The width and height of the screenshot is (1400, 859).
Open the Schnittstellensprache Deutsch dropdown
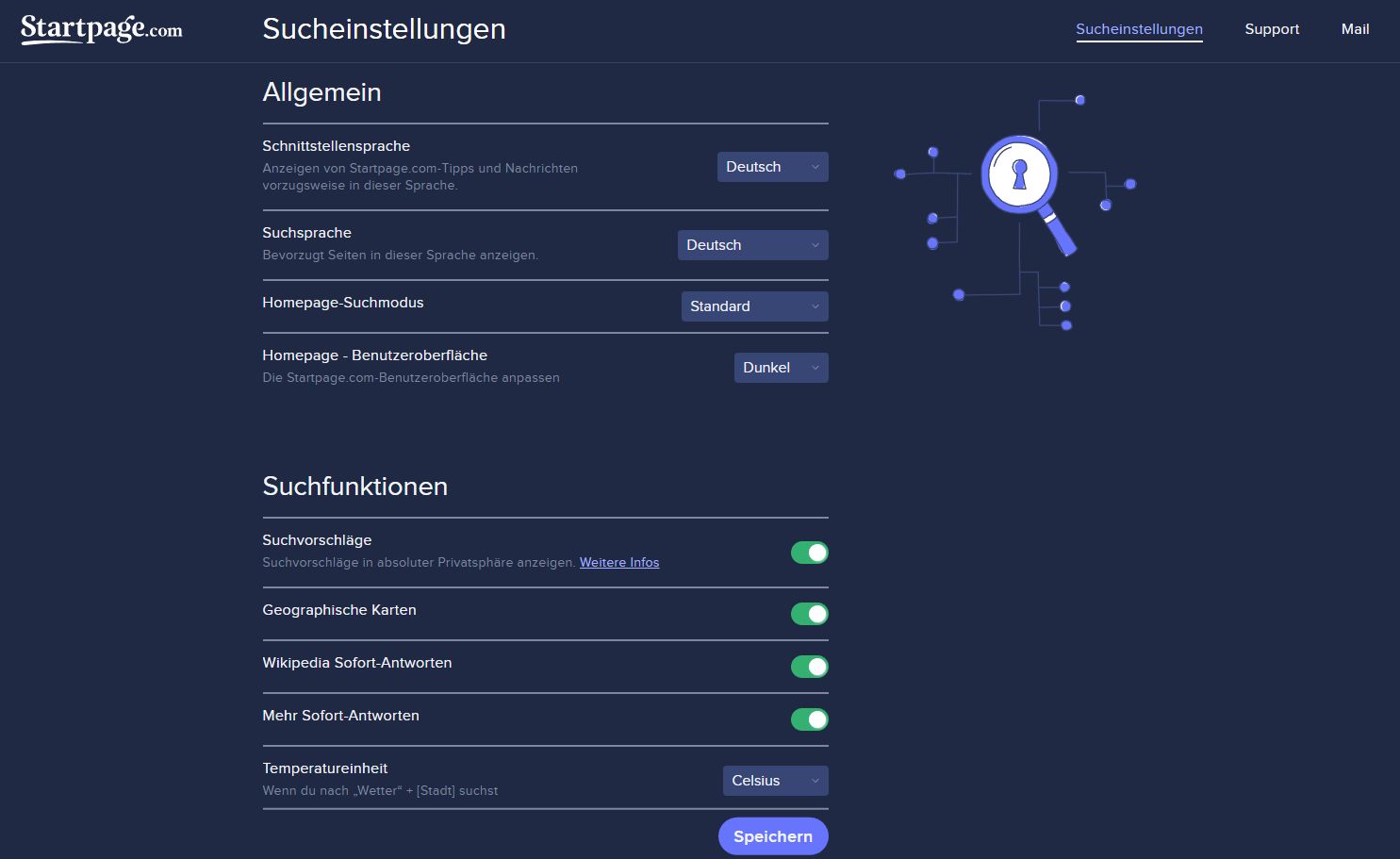coord(764,167)
